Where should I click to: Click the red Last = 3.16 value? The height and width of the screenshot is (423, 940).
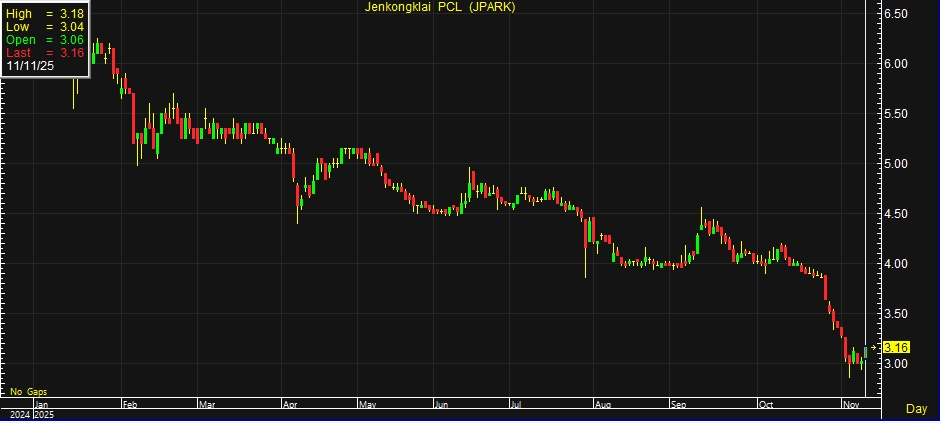[x=44, y=53]
